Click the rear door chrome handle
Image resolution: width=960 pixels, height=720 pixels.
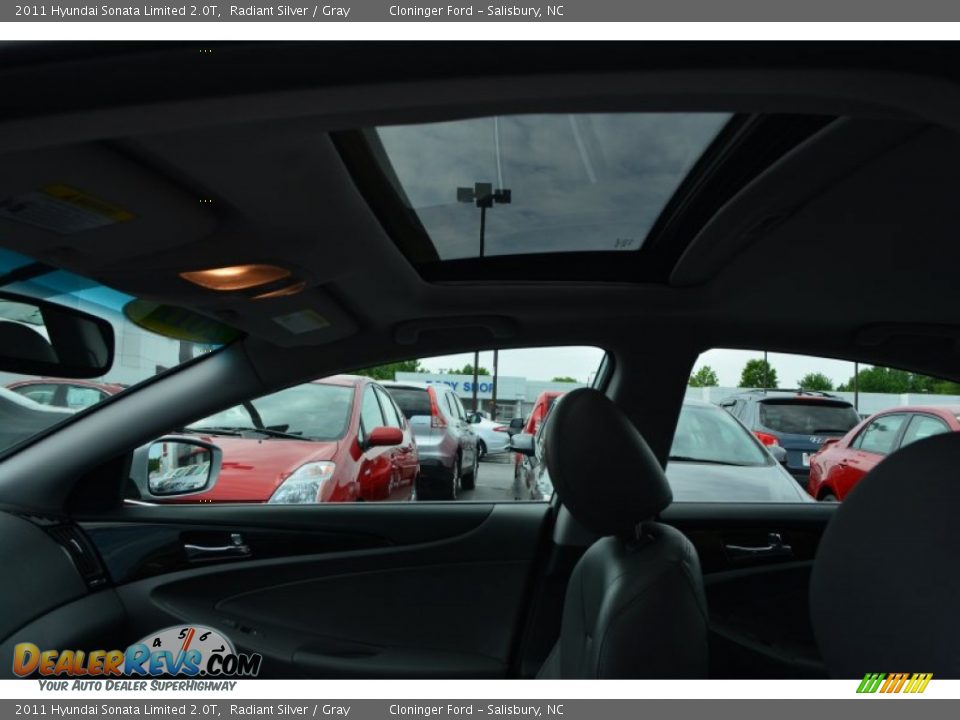[x=757, y=547]
